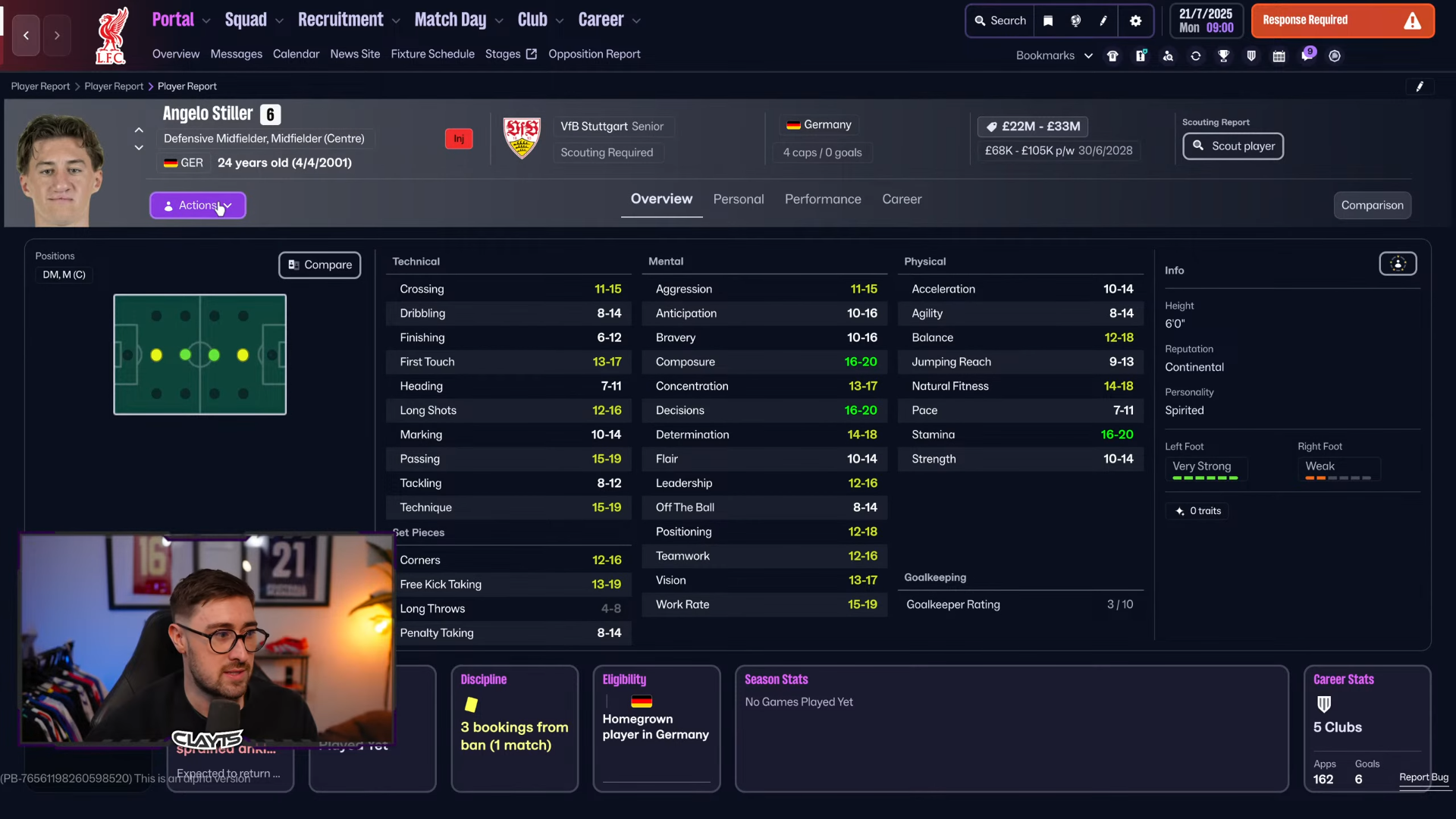The image size is (1456, 819).
Task: Toggle the pencil edit icon below bookmarks
Action: [x=1420, y=86]
